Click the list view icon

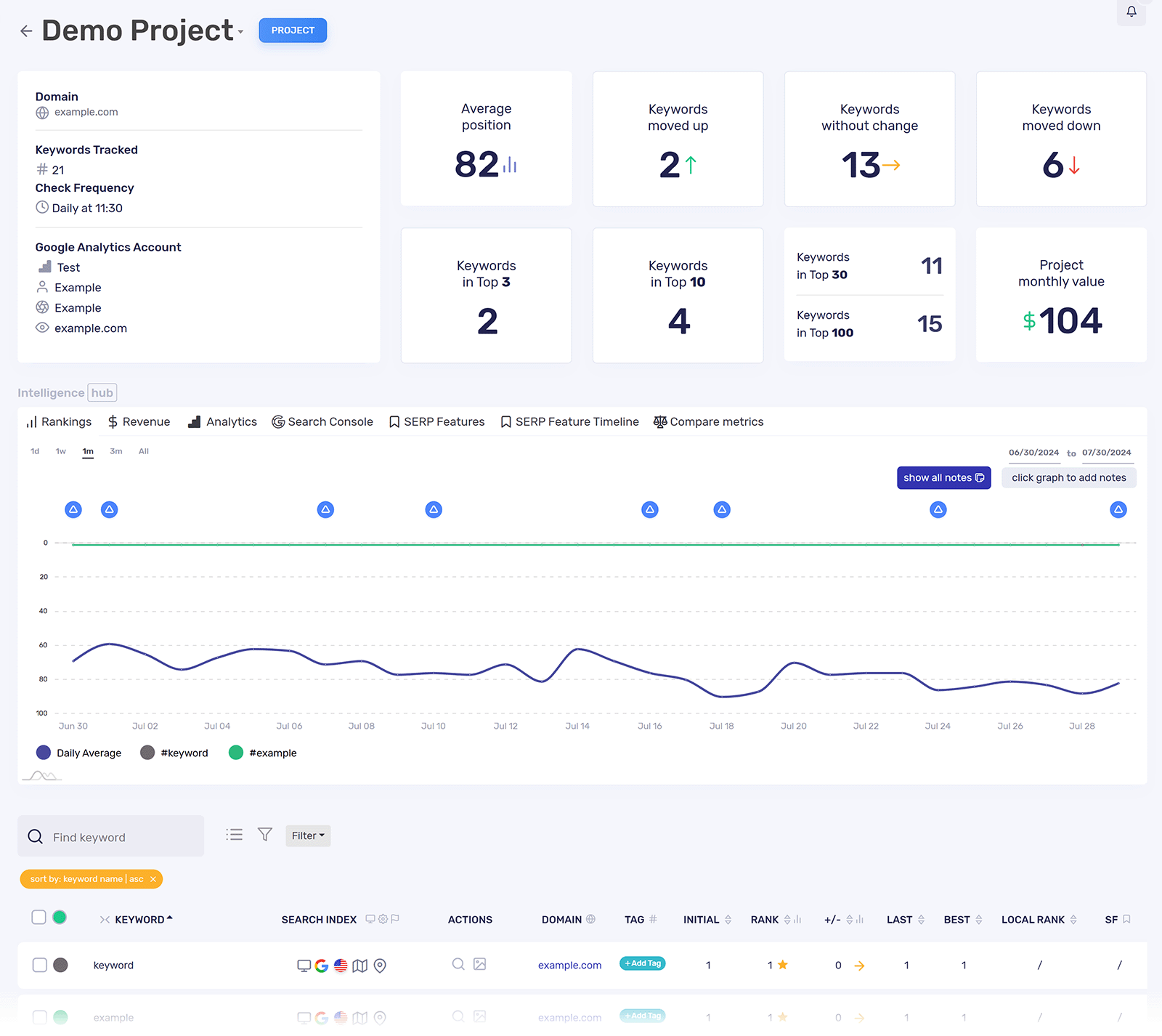coord(234,835)
